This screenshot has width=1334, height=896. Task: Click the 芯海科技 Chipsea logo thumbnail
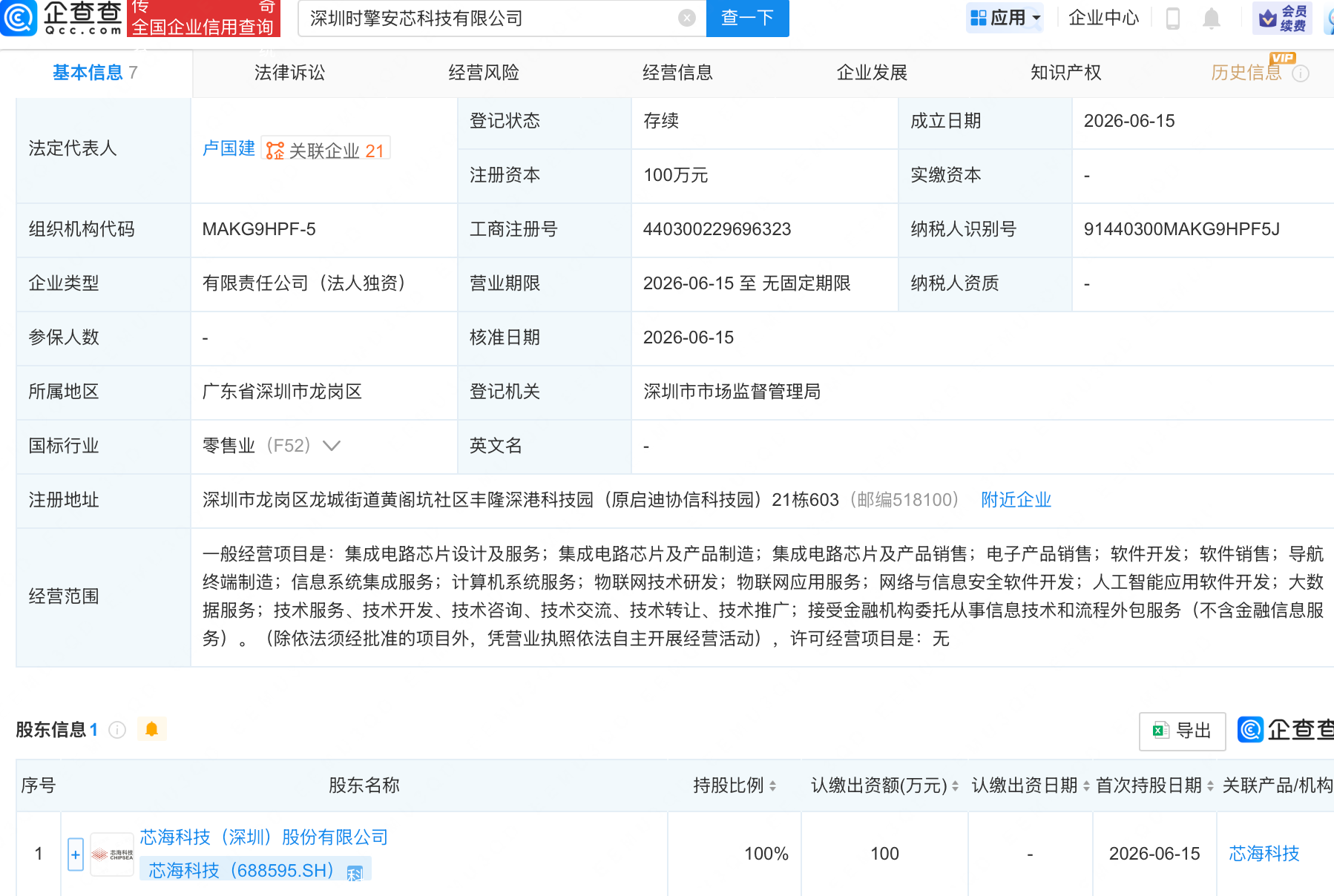pos(112,854)
